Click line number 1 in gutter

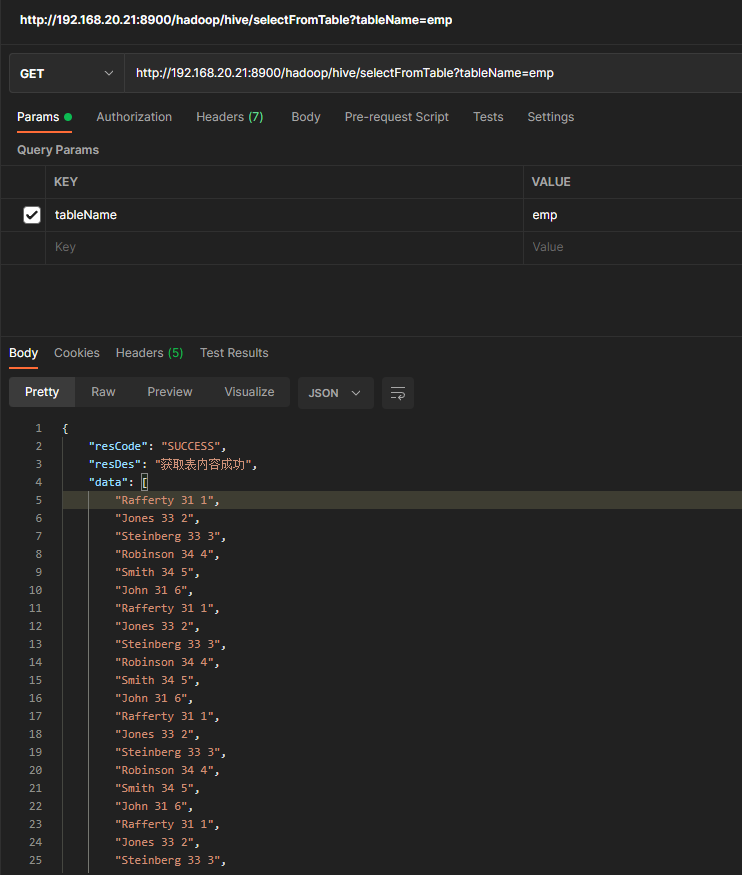coord(38,428)
